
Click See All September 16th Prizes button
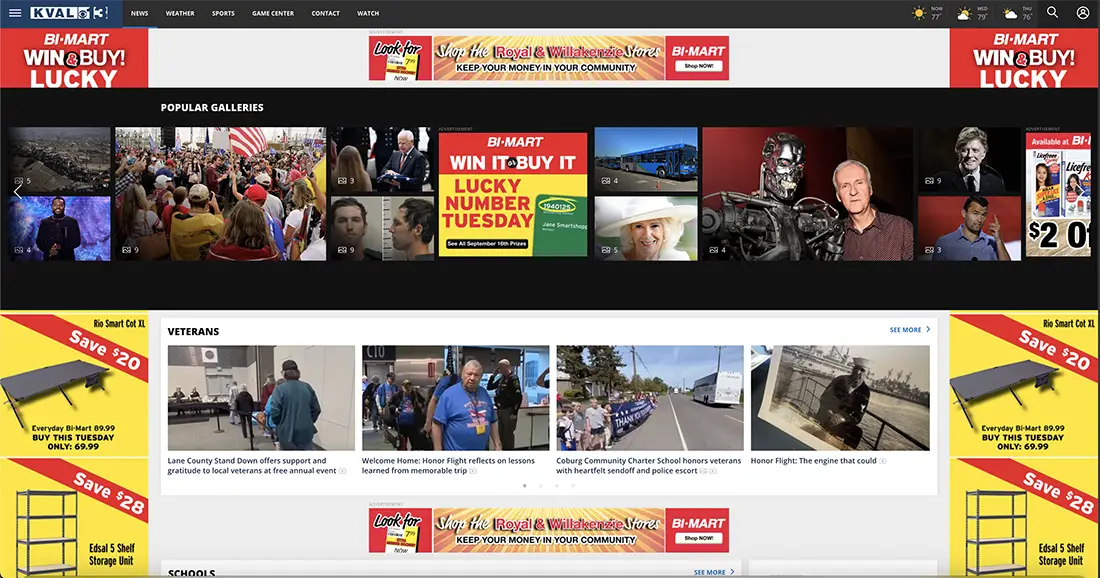point(487,243)
